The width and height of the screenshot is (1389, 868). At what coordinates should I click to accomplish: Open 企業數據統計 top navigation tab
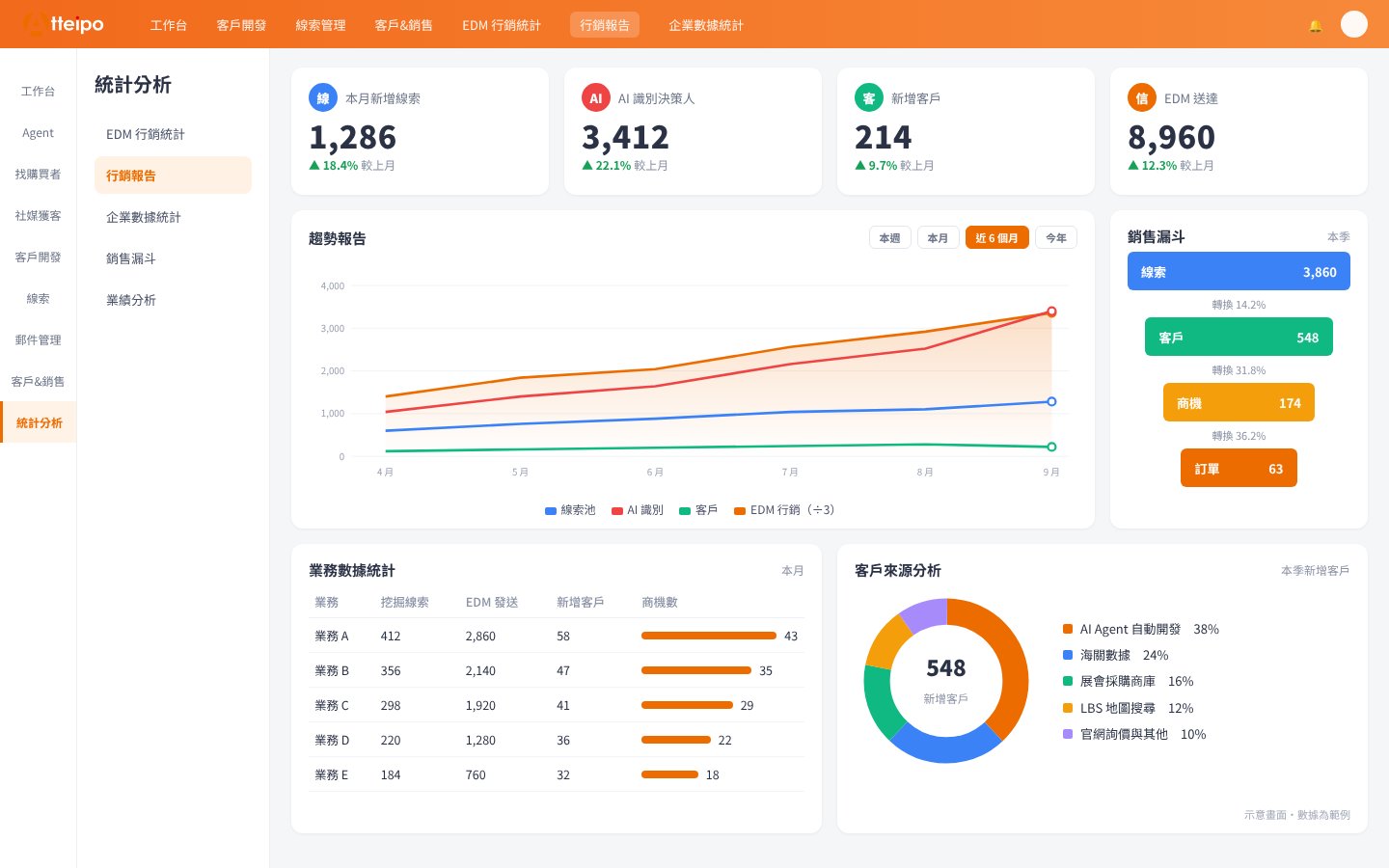(706, 25)
